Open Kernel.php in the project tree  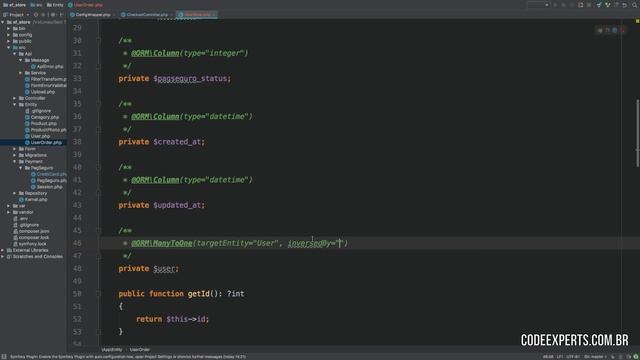click(33, 199)
